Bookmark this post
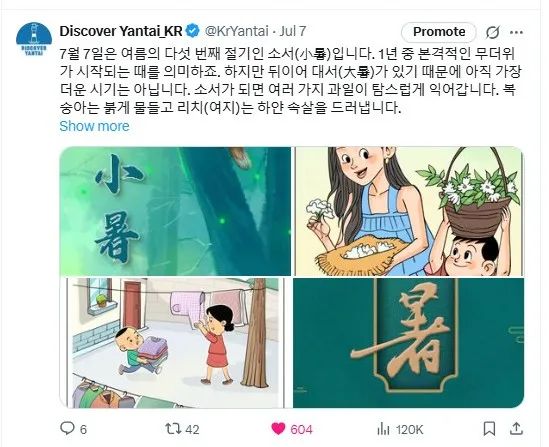The width and height of the screenshot is (549, 447). (489, 429)
